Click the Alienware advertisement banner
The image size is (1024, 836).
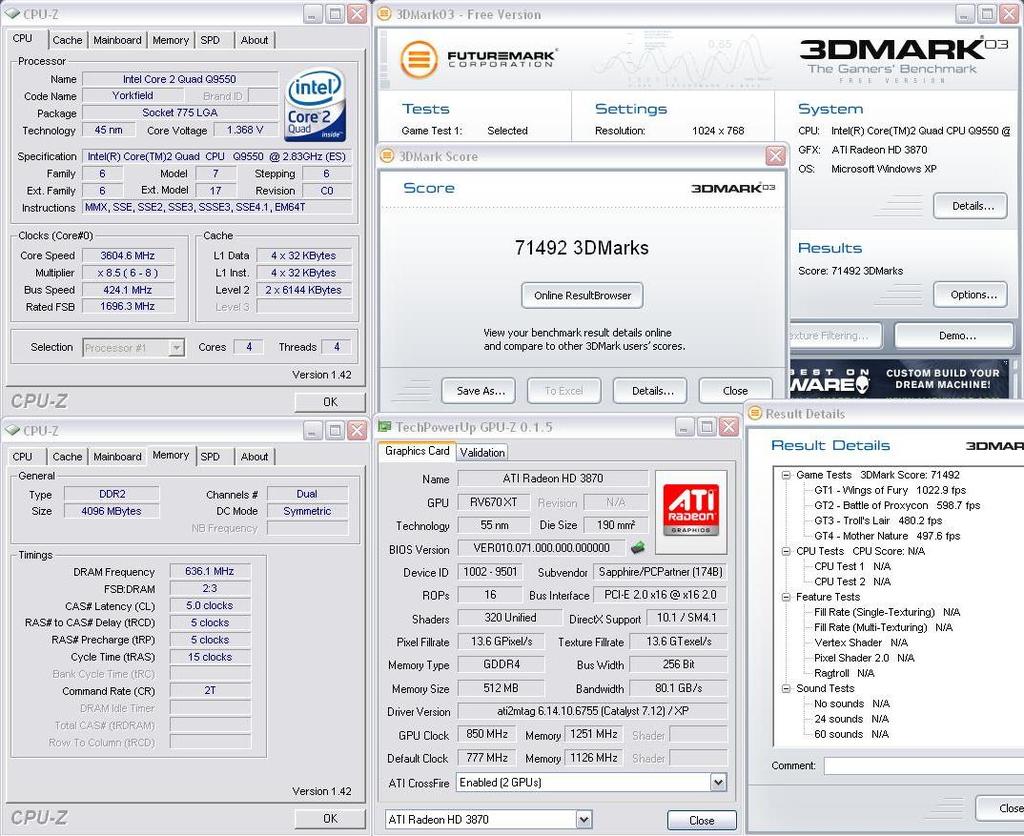coord(899,379)
